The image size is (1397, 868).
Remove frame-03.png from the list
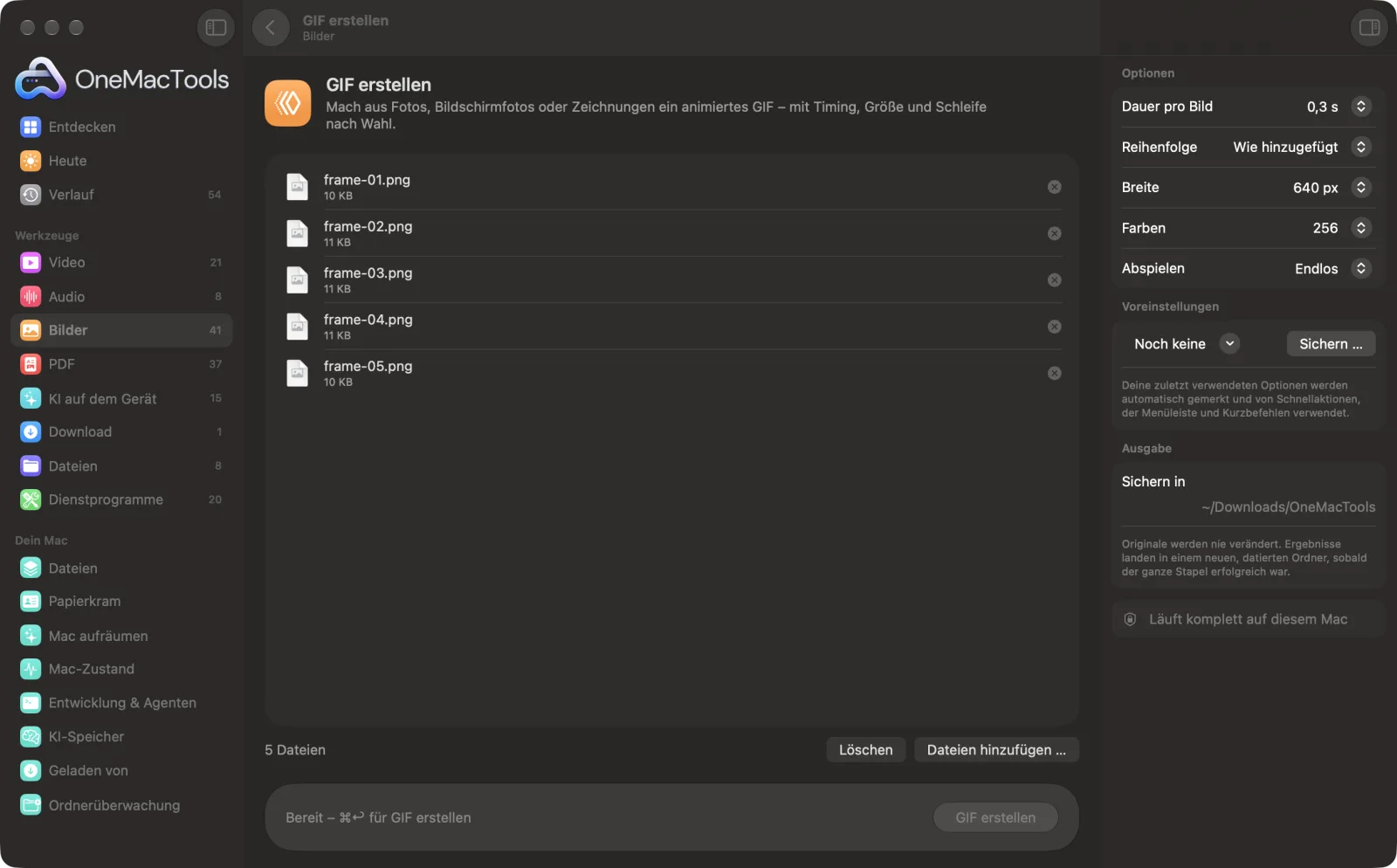pos(1055,280)
